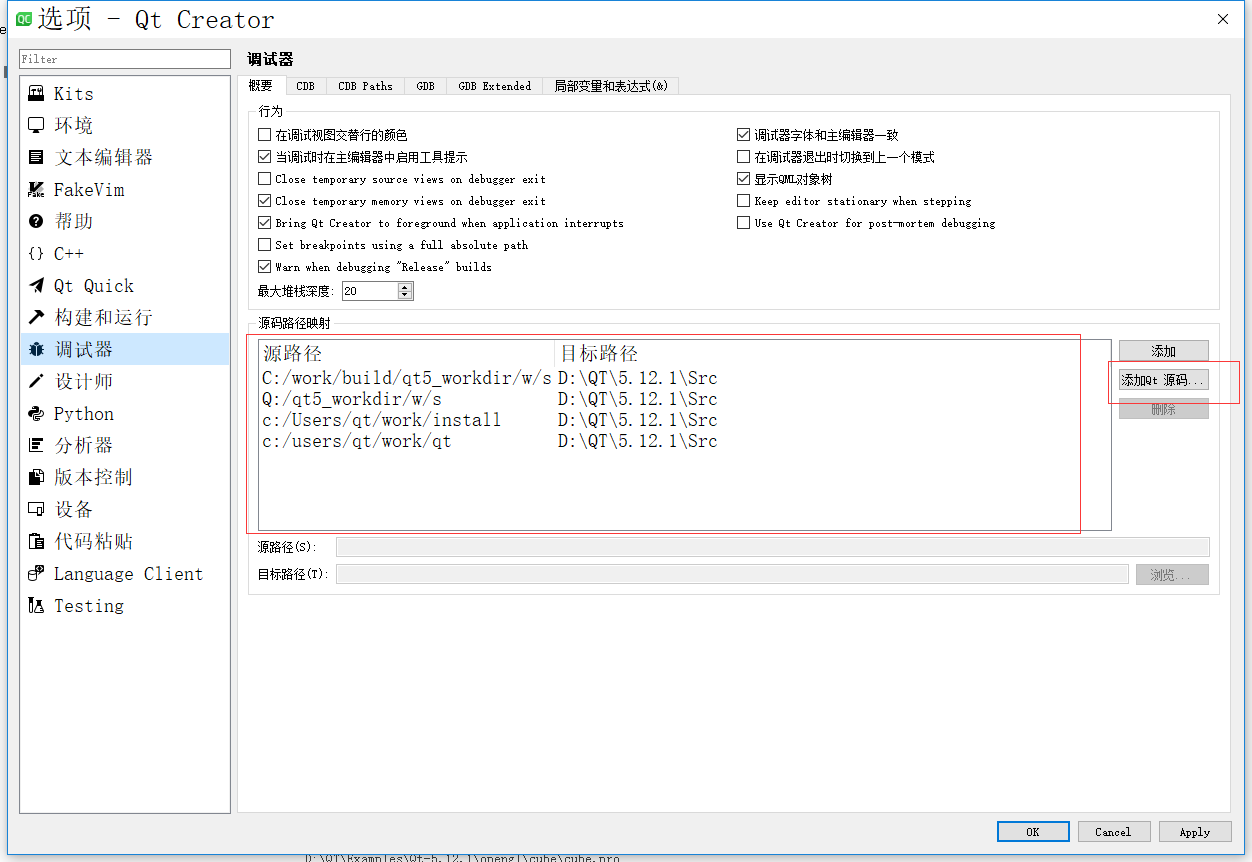Image resolution: width=1252 pixels, height=862 pixels.
Task: Open the CDB tab
Action: 305,86
